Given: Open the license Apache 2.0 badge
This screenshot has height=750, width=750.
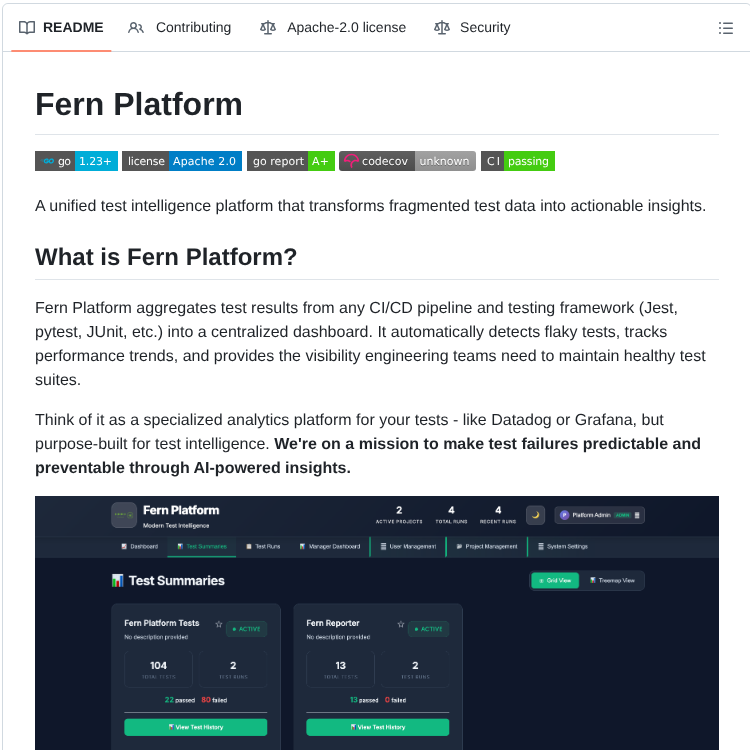Looking at the screenshot, I should point(182,161).
